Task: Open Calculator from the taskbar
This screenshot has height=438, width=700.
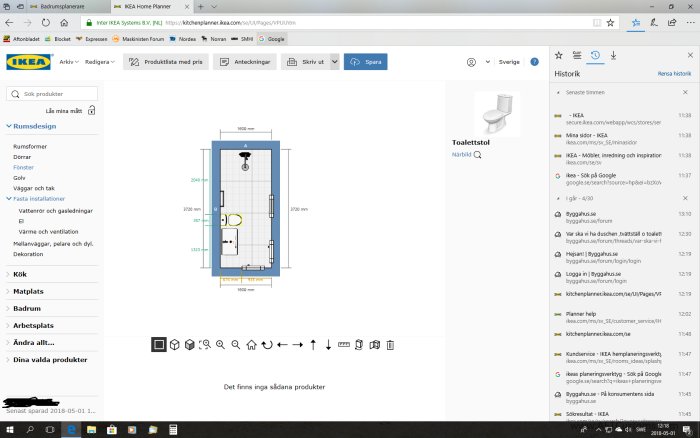Action: click(x=173, y=430)
